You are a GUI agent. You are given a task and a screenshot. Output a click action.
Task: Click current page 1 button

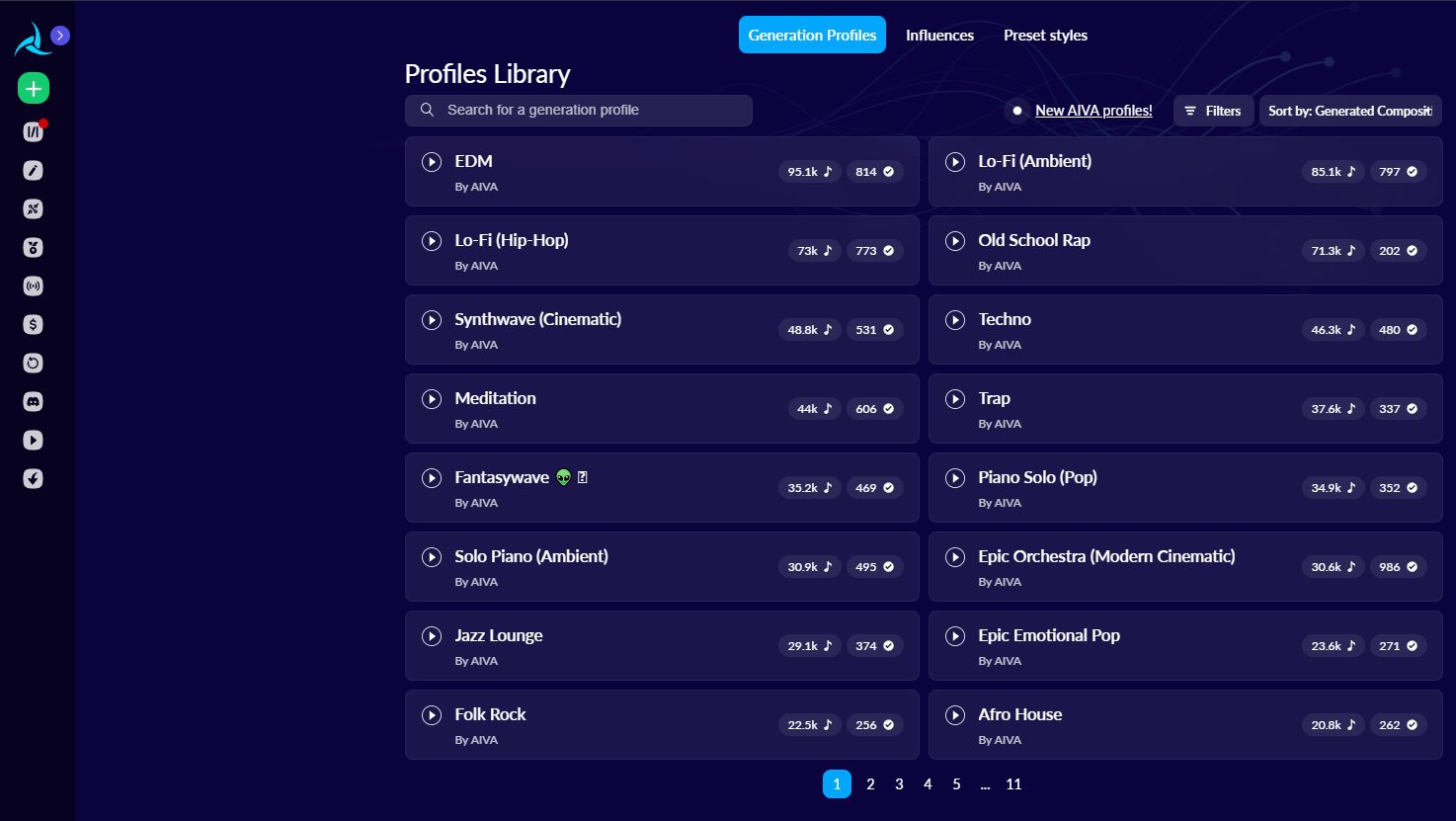837,784
